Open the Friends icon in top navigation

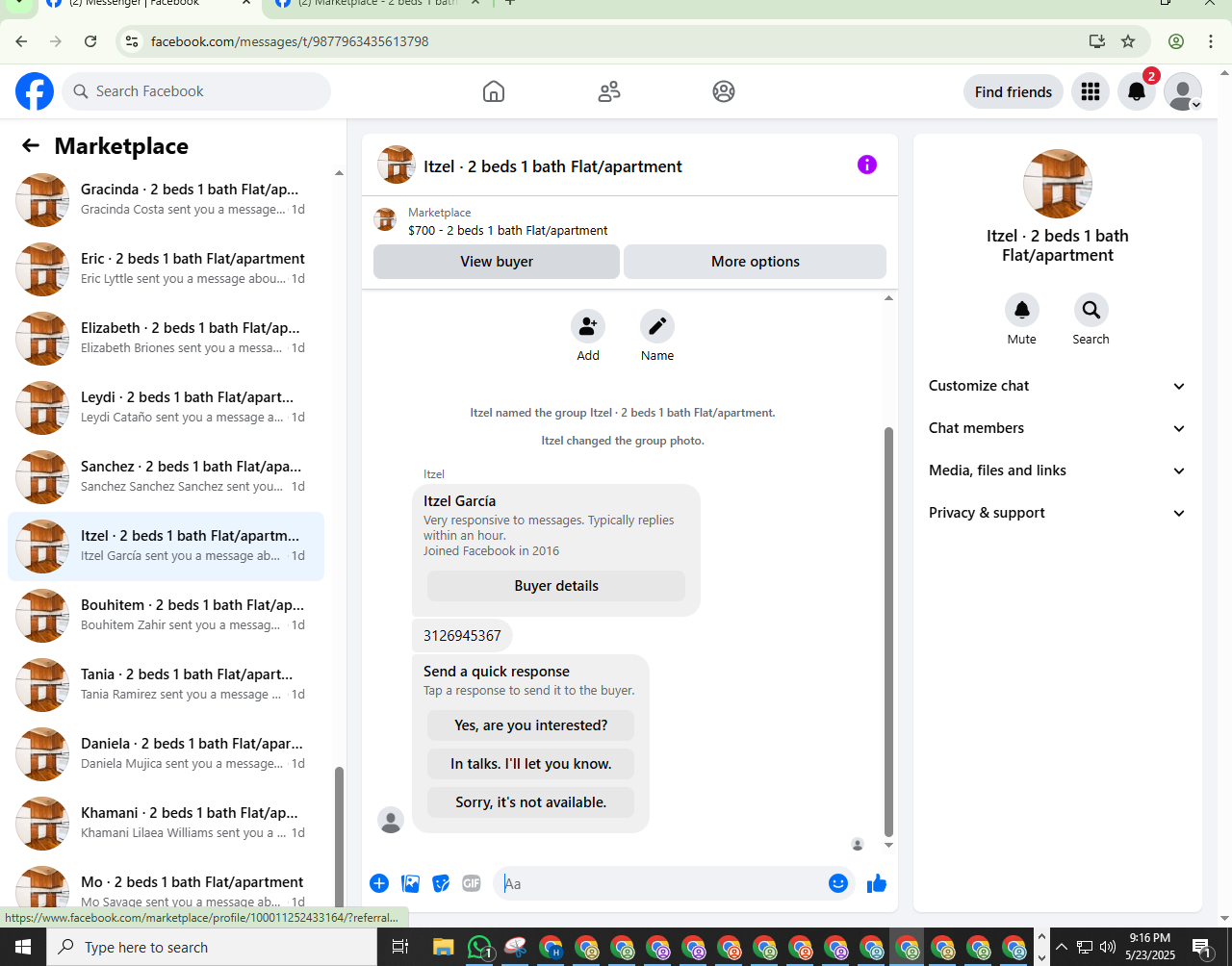(x=609, y=91)
